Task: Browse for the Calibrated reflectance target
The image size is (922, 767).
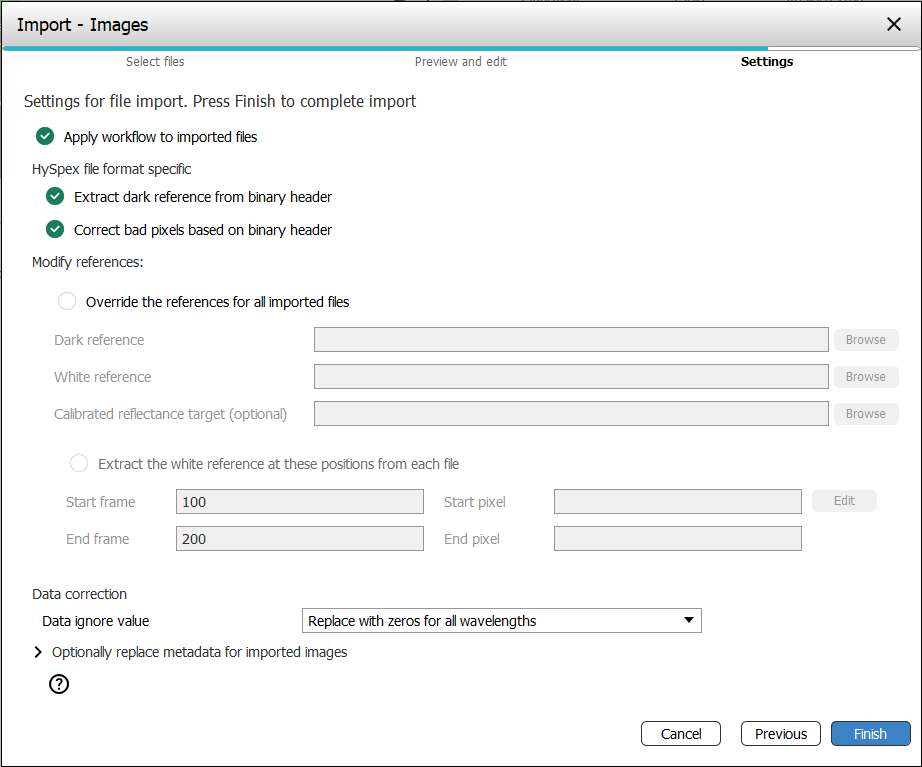Action: (x=865, y=414)
